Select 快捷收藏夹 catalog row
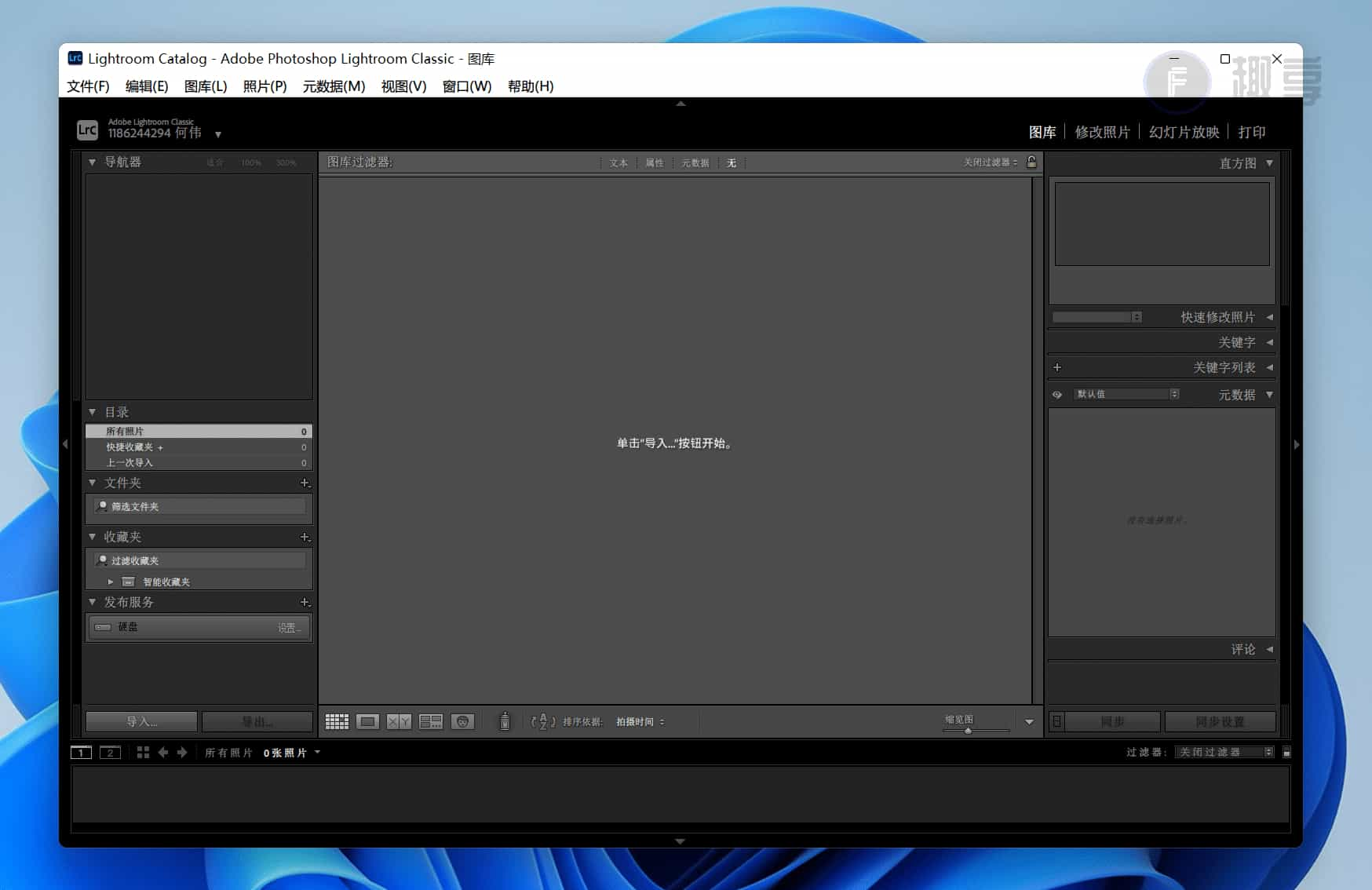This screenshot has width=1372, height=890. pyautogui.click(x=199, y=447)
